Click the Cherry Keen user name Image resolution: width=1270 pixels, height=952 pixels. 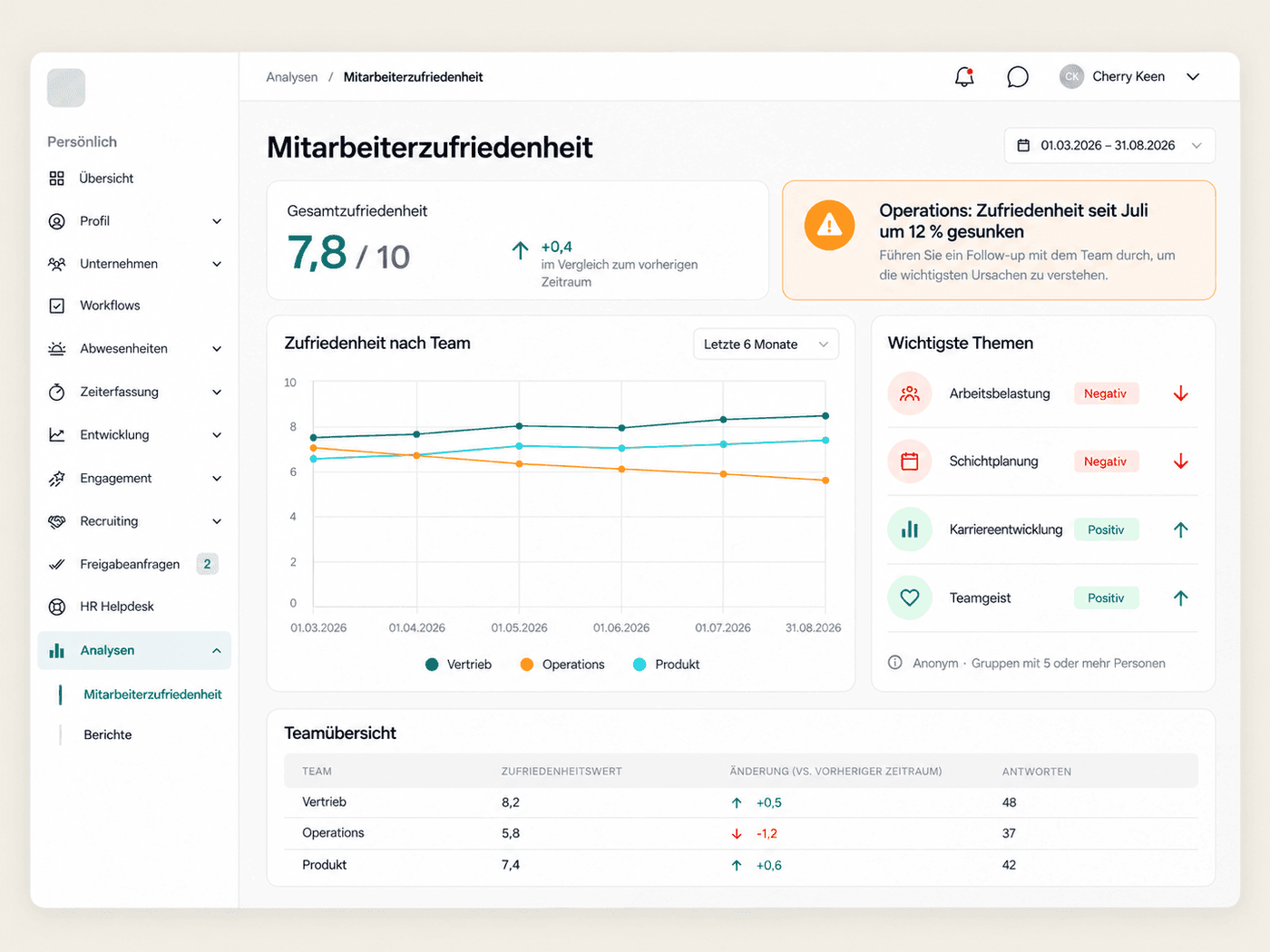point(1128,77)
